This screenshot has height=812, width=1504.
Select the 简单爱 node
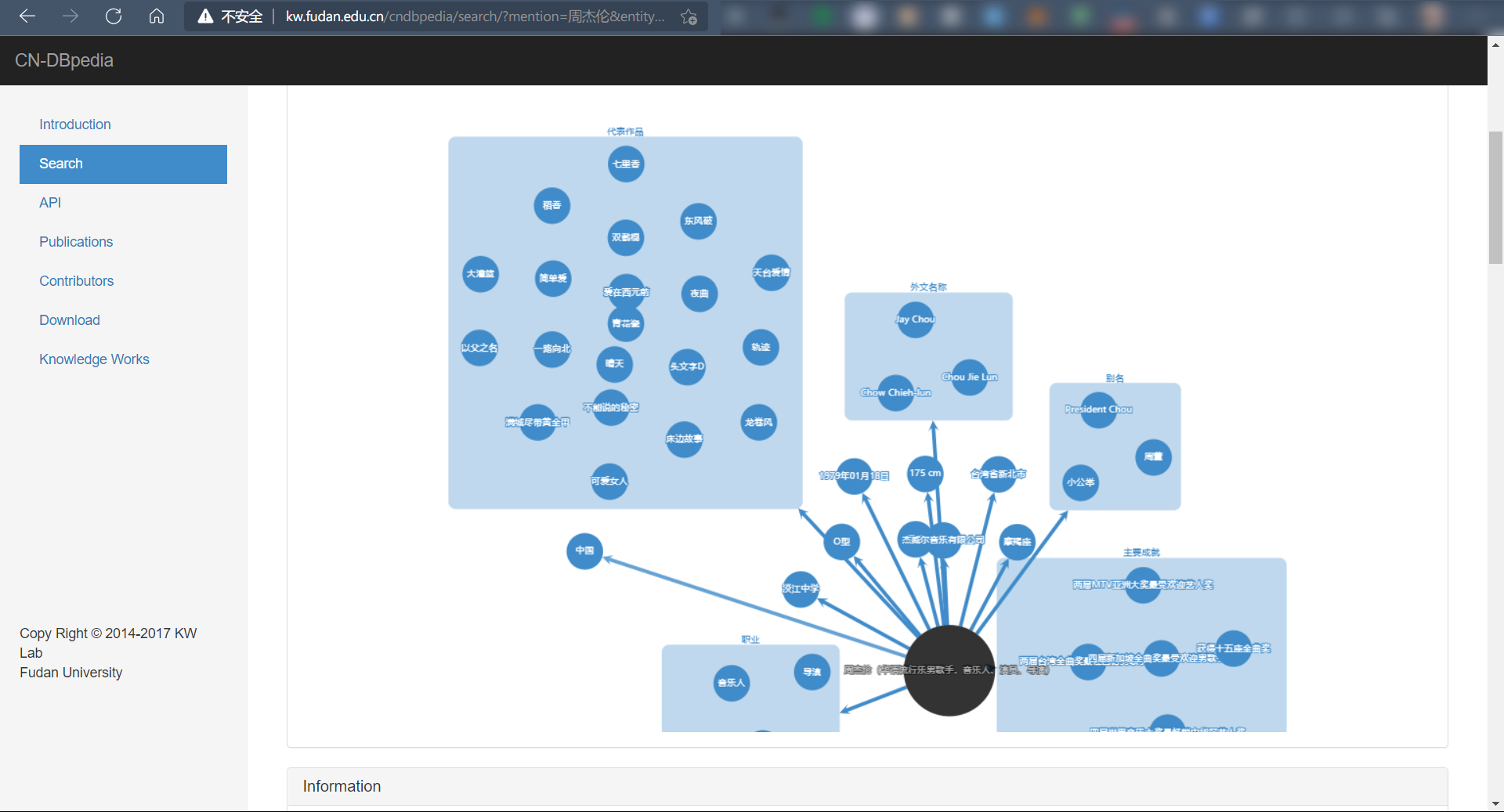click(x=553, y=278)
